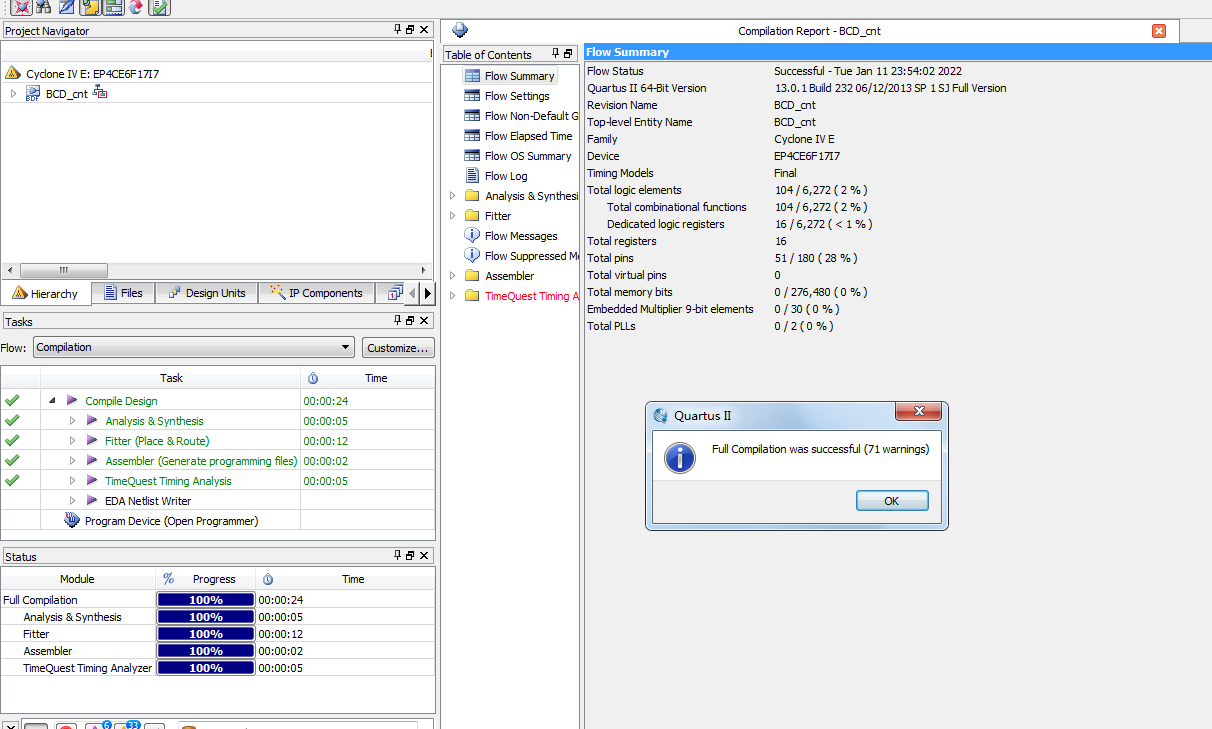
Task: Click the Task column header
Action: [x=171, y=378]
